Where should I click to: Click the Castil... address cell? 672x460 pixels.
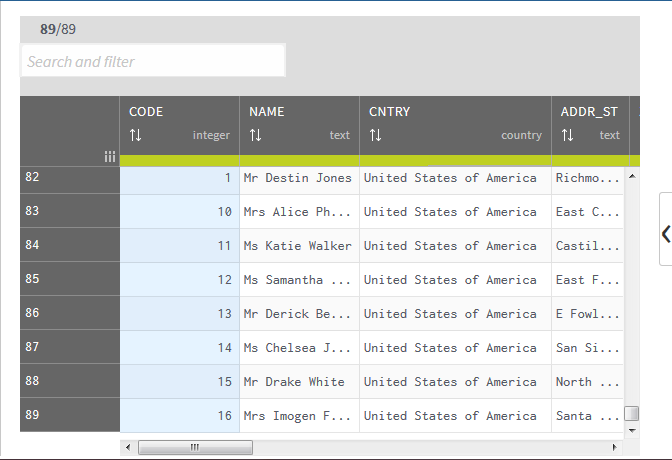coord(587,245)
